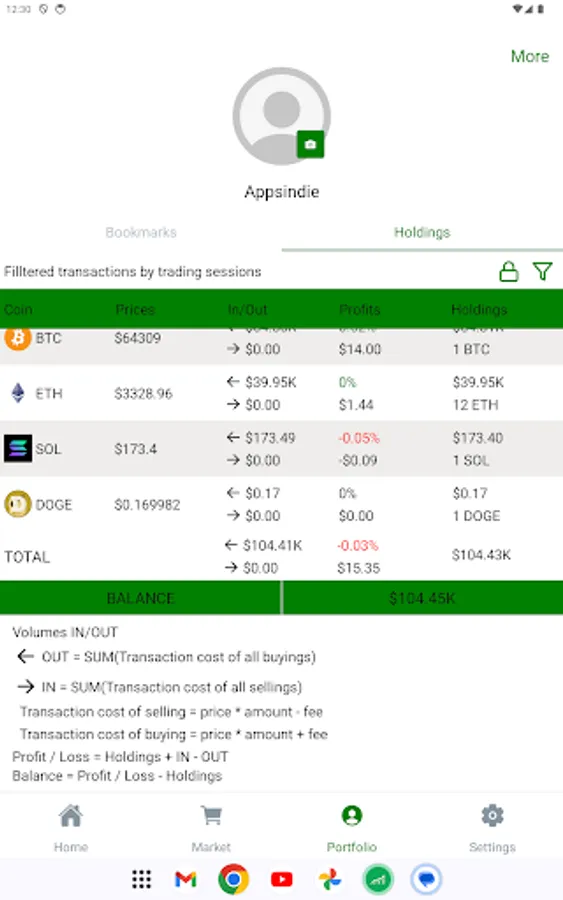Viewport: 563px width, 900px height.
Task: Tap the Profit / Loss formula line
Action: coord(120,757)
